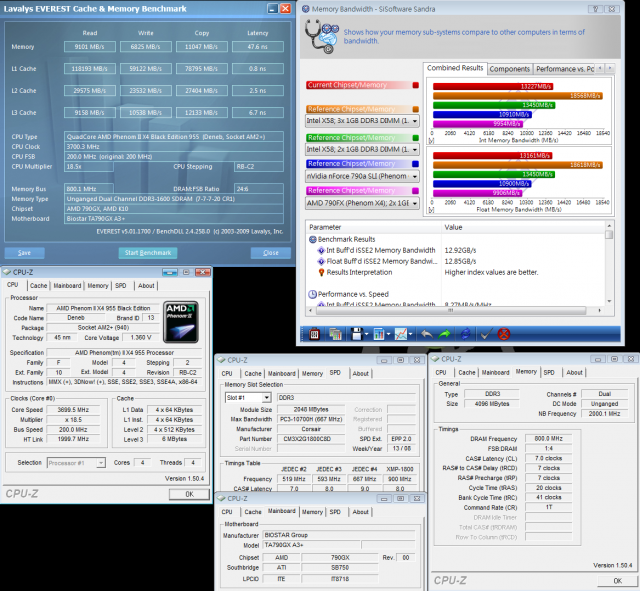Open the Intel X58 2x 1GB DDR3 reference dropdown
Viewport: 640px width, 591px height.
(x=362, y=149)
